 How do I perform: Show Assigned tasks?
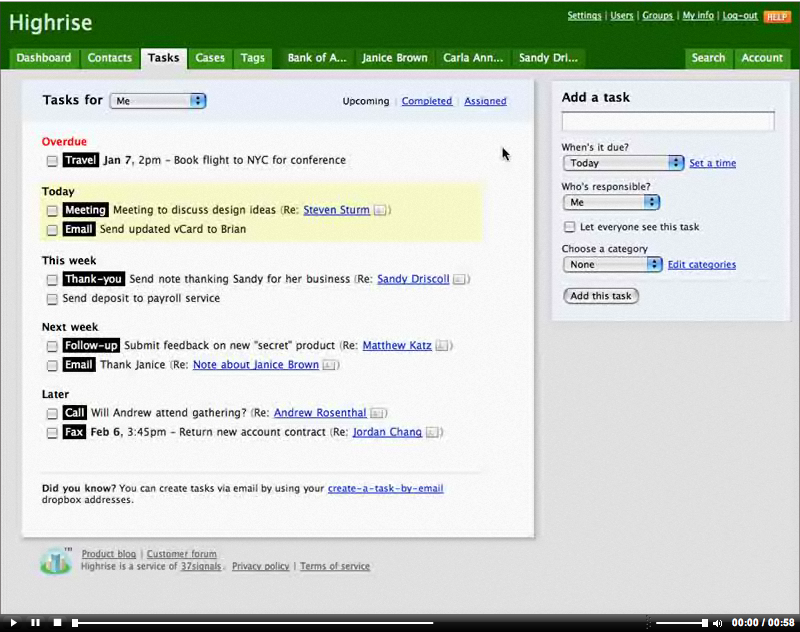pyautogui.click(x=485, y=101)
